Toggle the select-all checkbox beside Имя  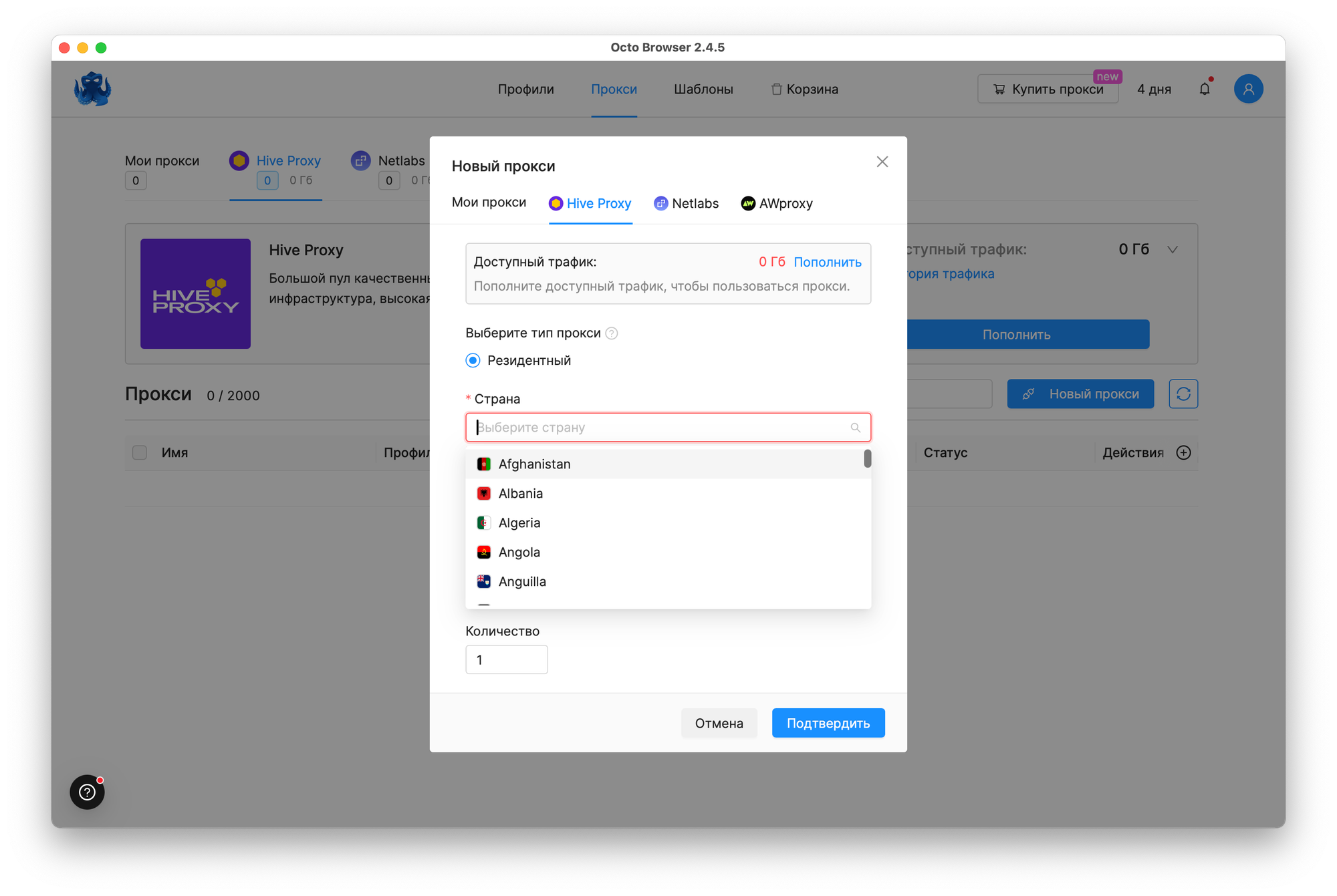point(140,453)
